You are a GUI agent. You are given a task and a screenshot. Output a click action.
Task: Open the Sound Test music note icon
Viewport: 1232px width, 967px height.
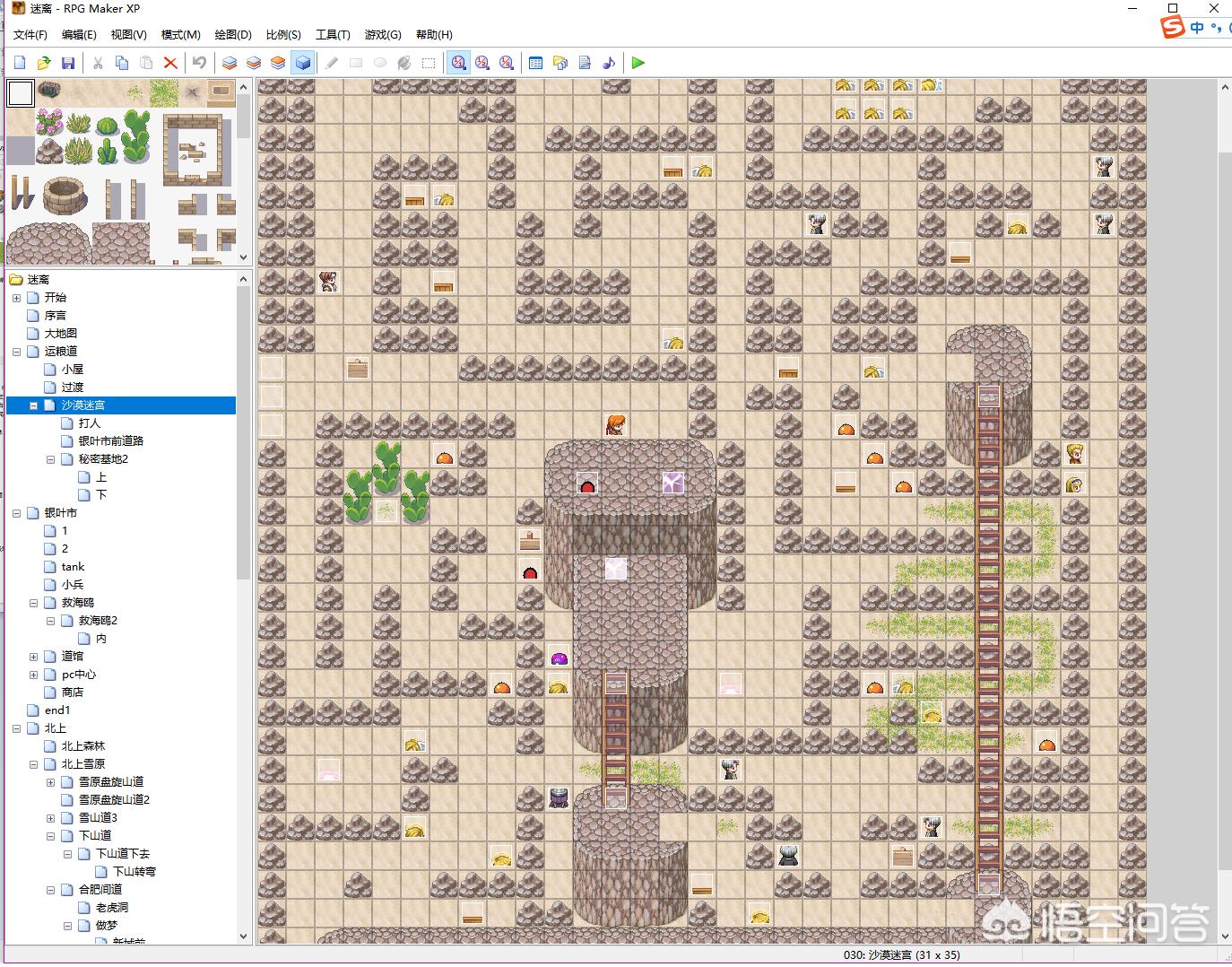tap(609, 63)
